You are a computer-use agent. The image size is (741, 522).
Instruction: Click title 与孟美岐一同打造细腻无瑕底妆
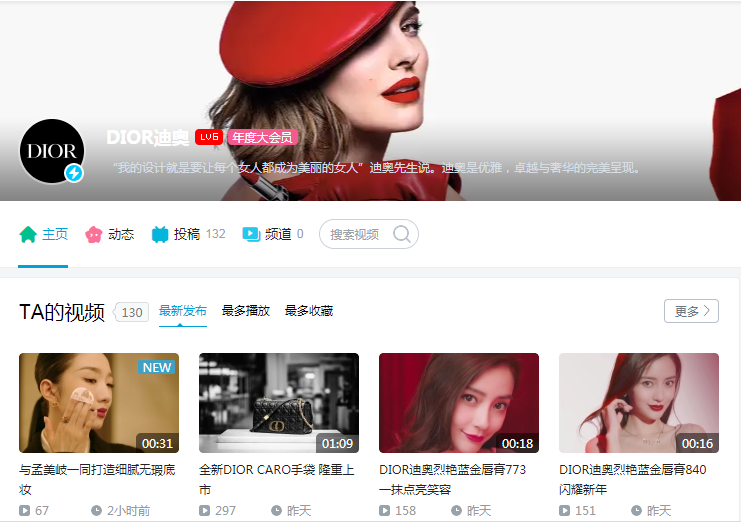(97, 479)
